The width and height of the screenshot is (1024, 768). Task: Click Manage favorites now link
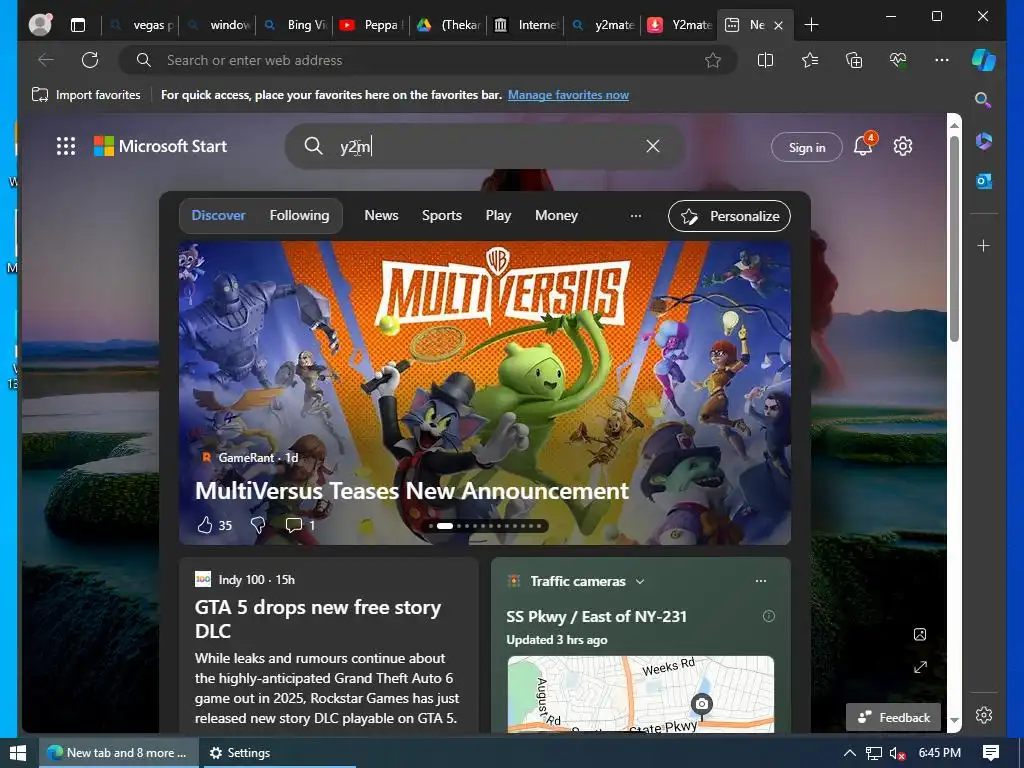568,95
